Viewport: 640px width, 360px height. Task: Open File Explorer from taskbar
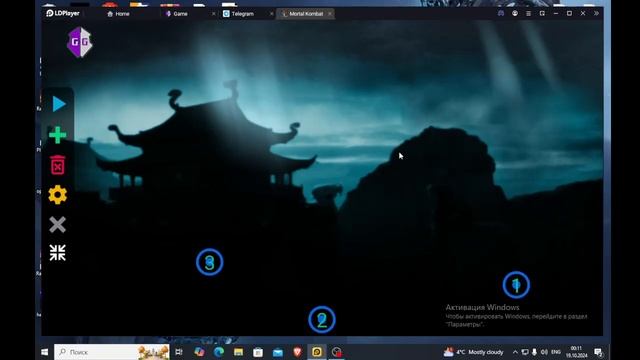coord(238,352)
